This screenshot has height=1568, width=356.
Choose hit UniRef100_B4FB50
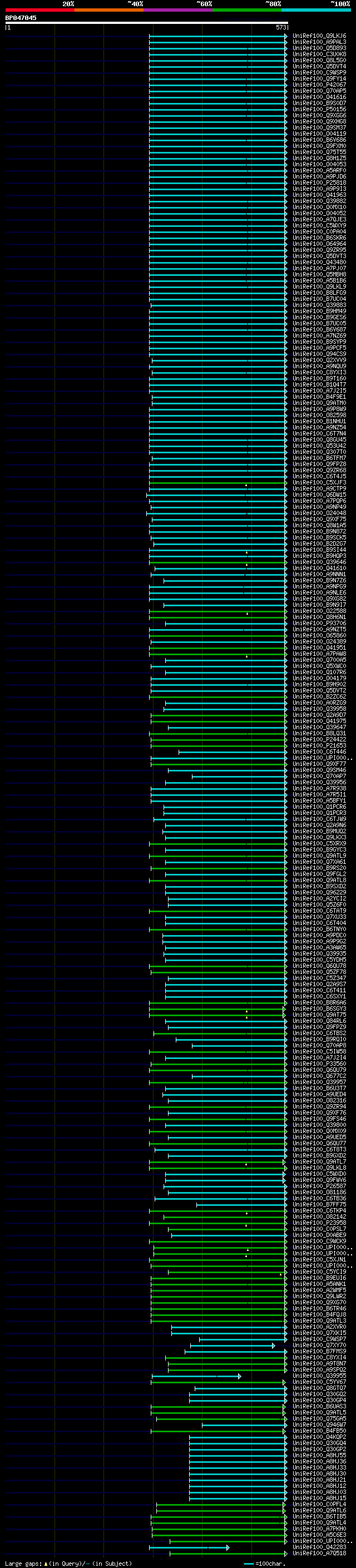[x=319, y=1431]
